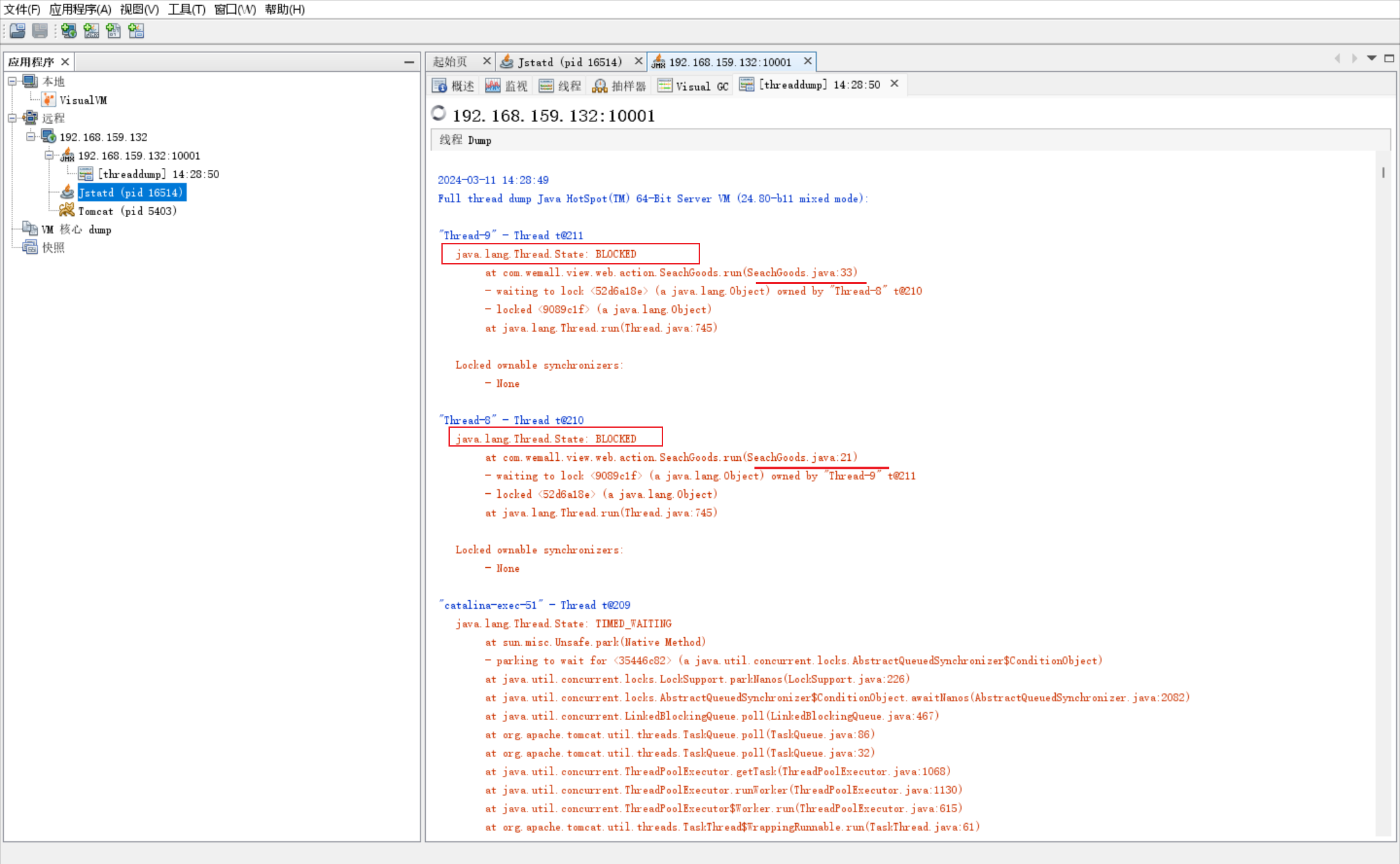The width and height of the screenshot is (1400, 864).
Task: Click Add Application Snapshot toolbar icon
Action: (x=136, y=30)
